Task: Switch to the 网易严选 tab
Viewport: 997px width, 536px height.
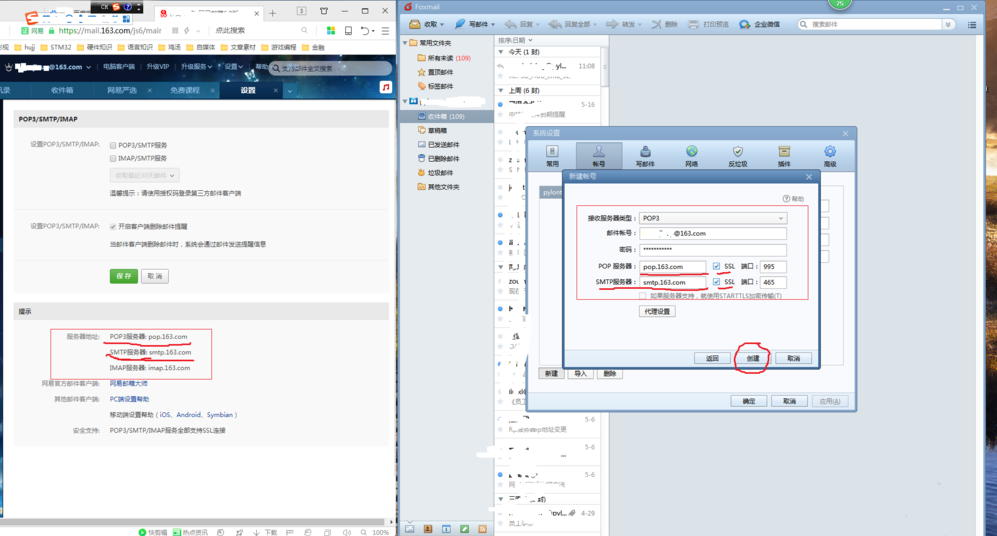Action: 122,90
